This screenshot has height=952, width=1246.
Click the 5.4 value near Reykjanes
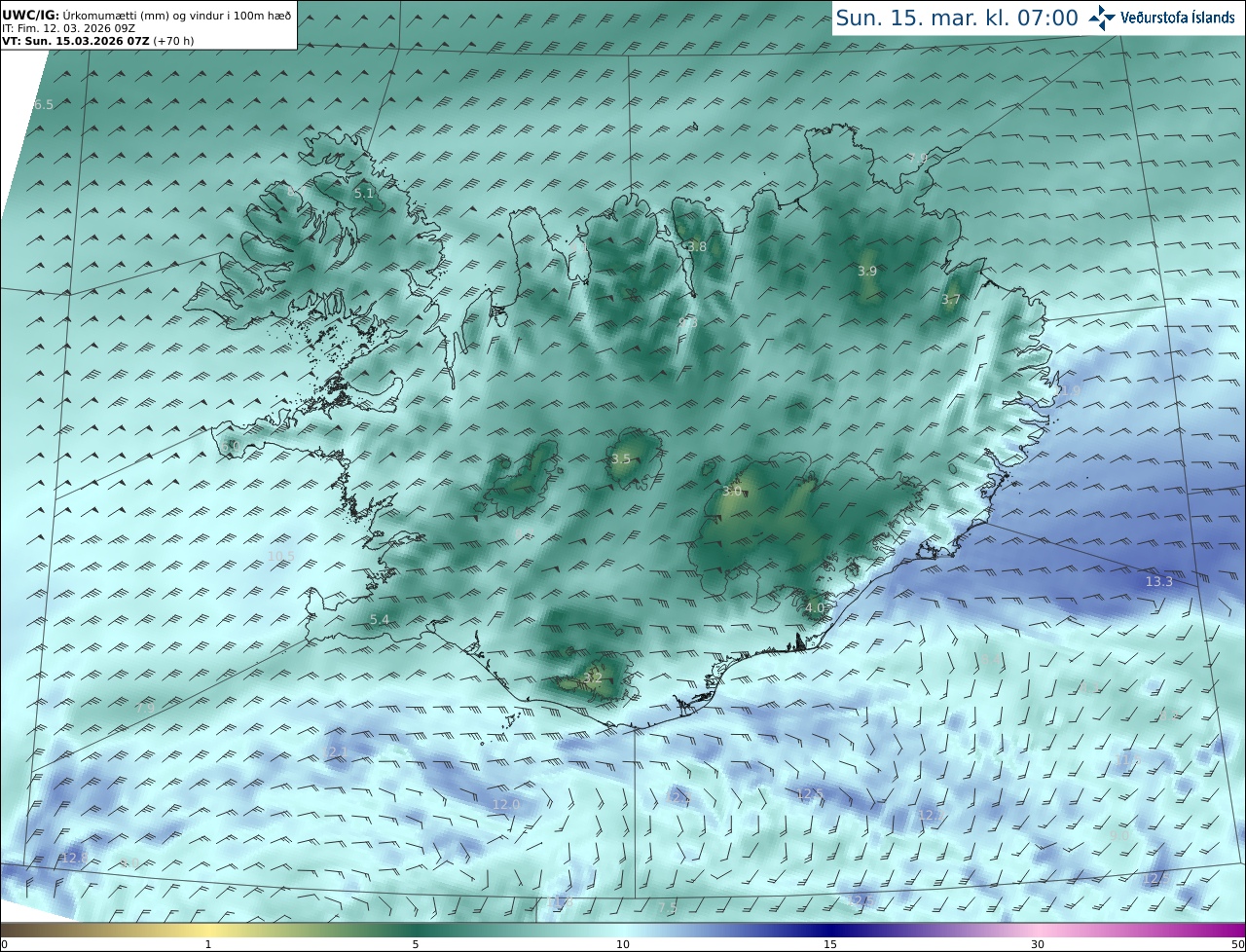(380, 619)
